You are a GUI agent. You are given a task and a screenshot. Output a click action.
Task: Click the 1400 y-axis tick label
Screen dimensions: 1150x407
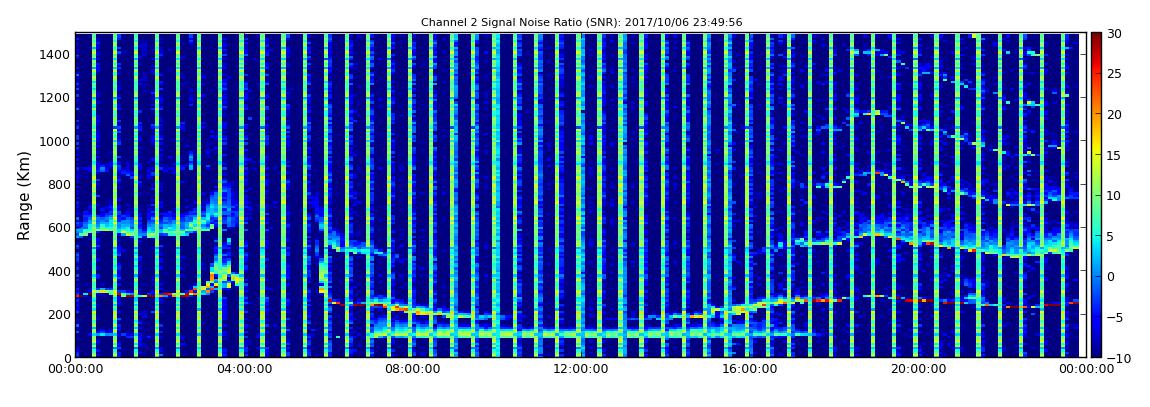point(56,55)
